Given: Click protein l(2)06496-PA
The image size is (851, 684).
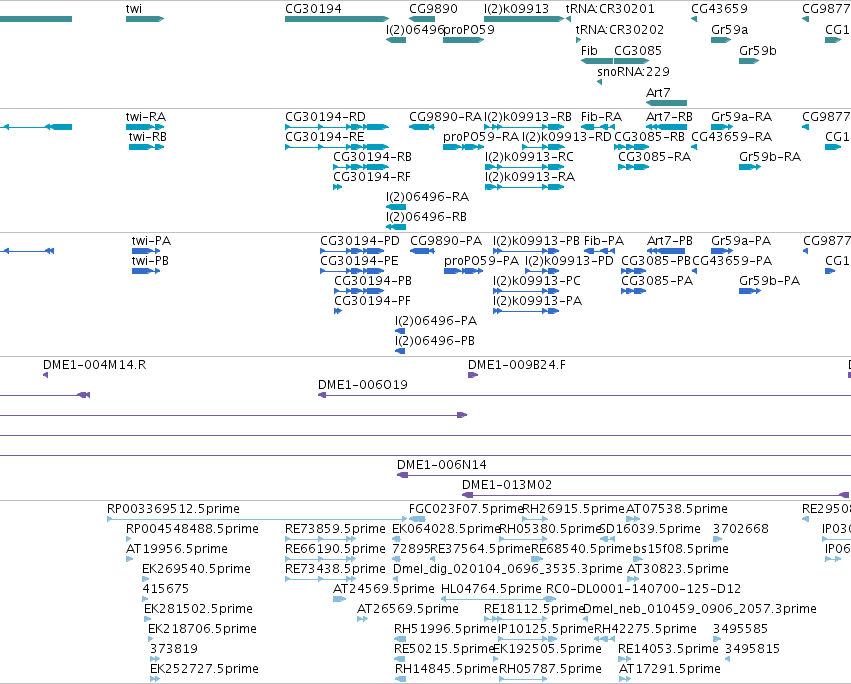Looking at the screenshot, I should (400, 332).
